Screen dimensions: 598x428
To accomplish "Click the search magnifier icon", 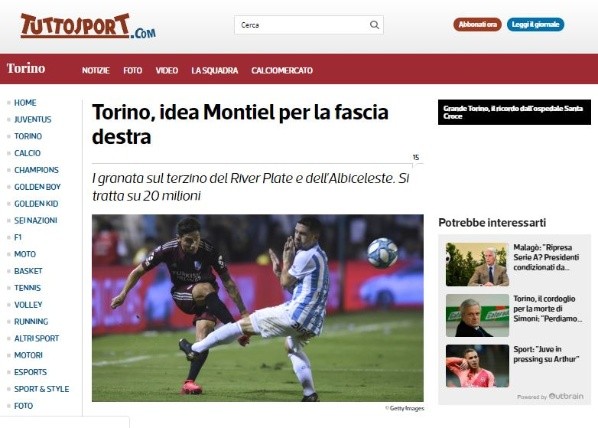I will [x=374, y=25].
